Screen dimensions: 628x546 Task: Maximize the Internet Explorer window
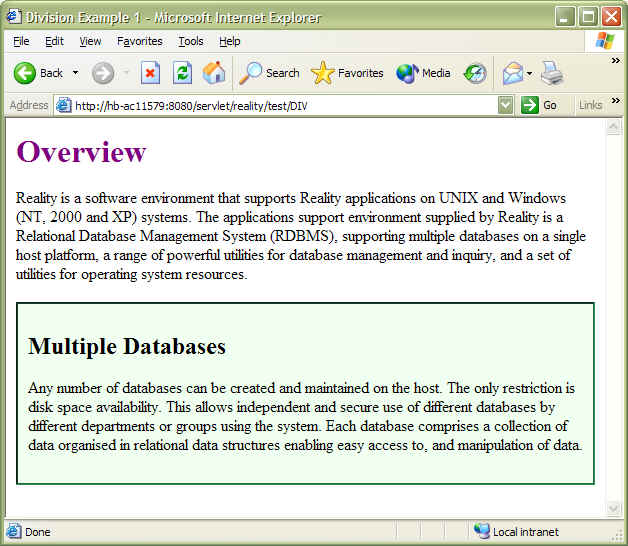(588, 17)
